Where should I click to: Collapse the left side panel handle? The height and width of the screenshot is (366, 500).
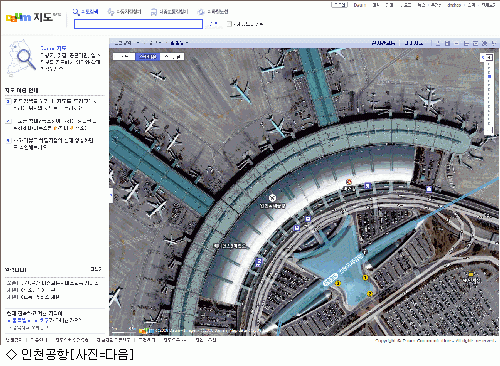pos(111,196)
